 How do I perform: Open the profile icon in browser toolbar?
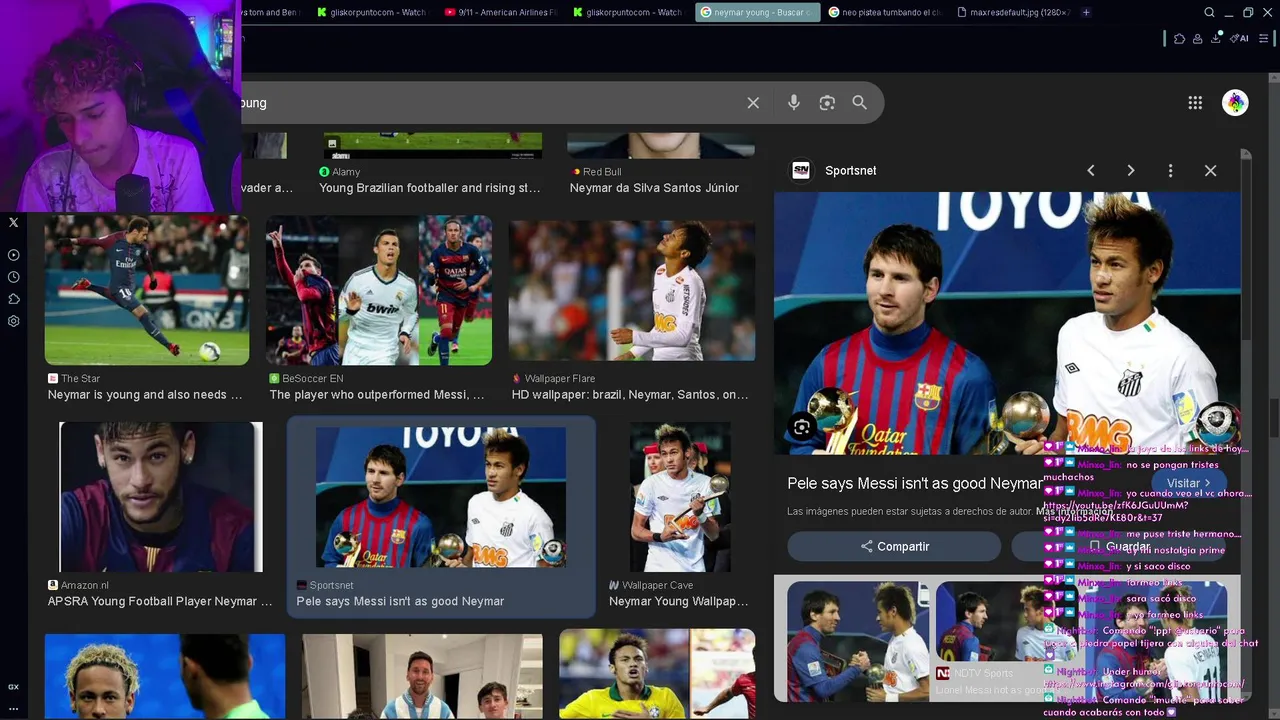[x=1198, y=38]
